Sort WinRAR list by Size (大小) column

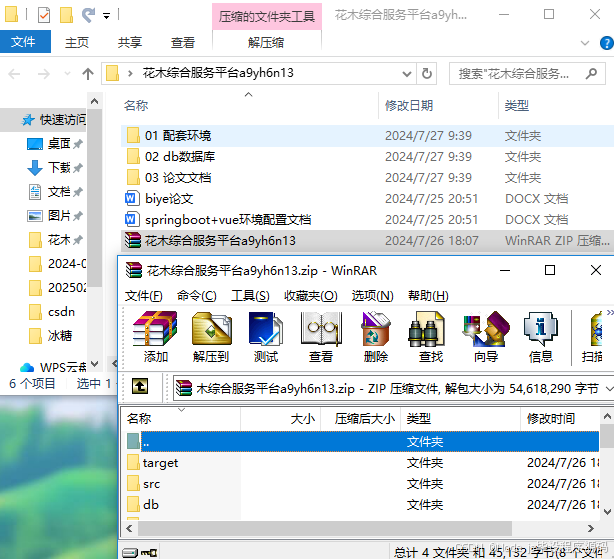(x=280, y=419)
